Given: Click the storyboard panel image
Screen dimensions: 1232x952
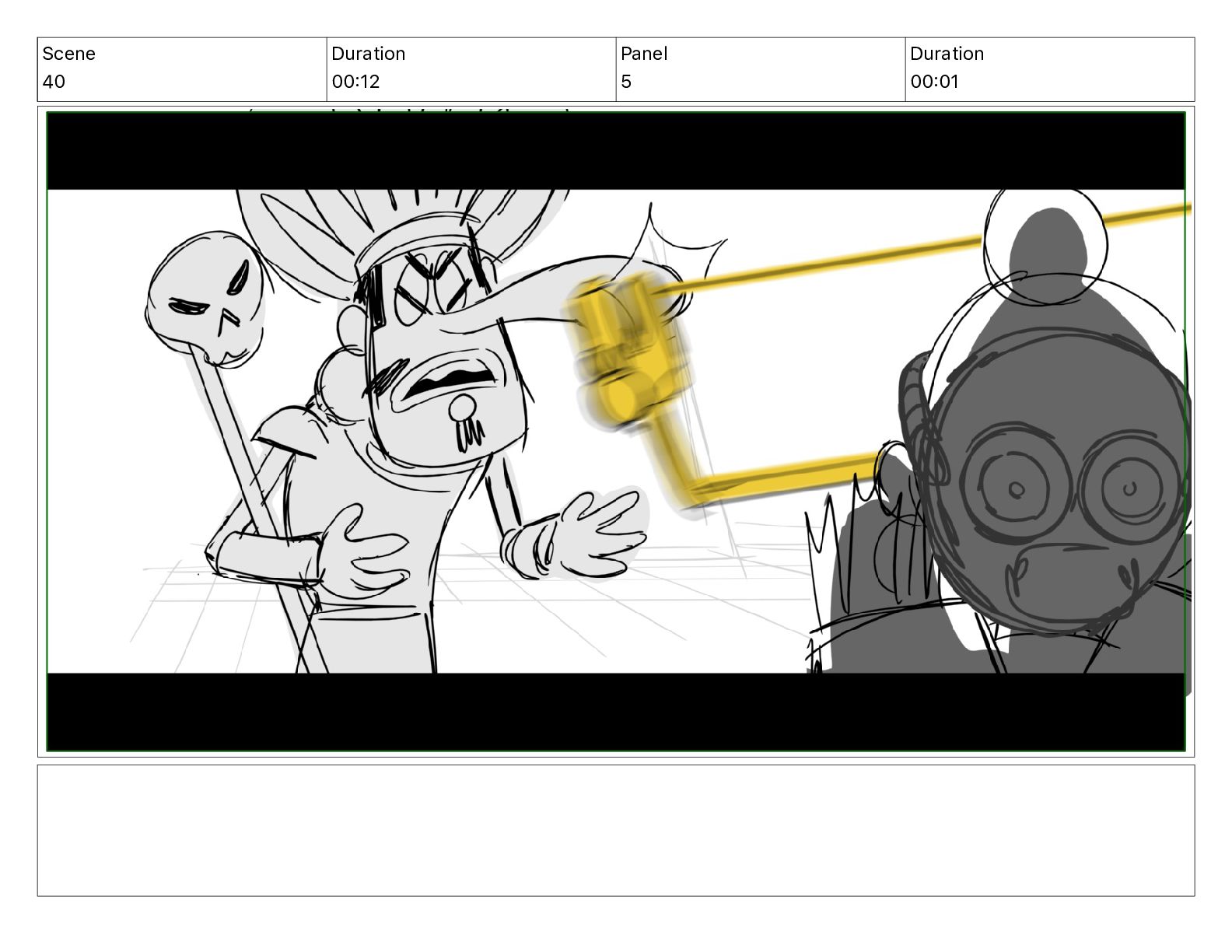Looking at the screenshot, I should tap(616, 432).
